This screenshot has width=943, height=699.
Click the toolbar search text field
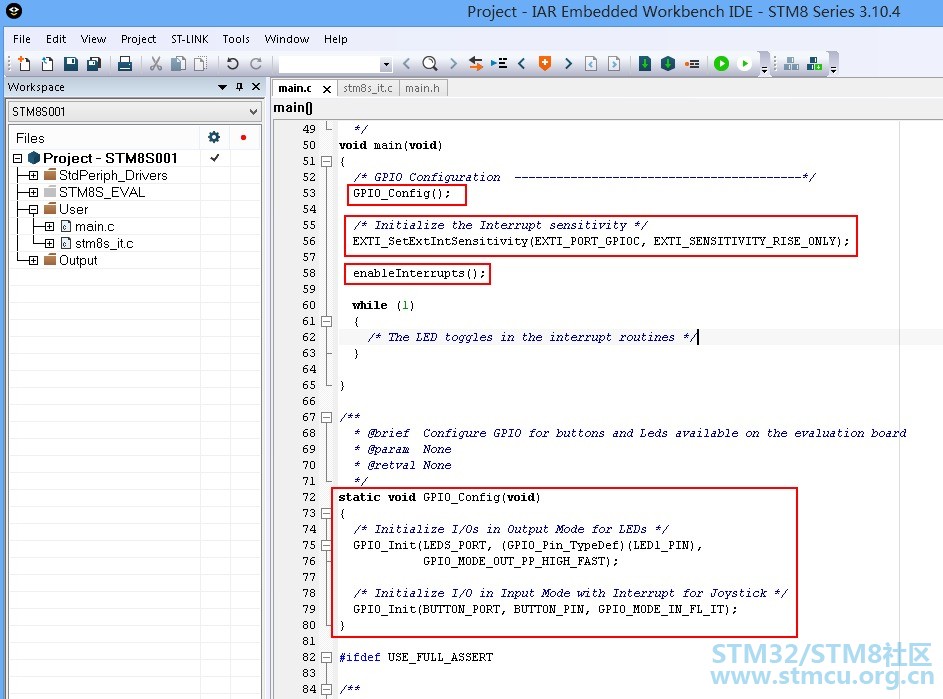[x=329, y=64]
